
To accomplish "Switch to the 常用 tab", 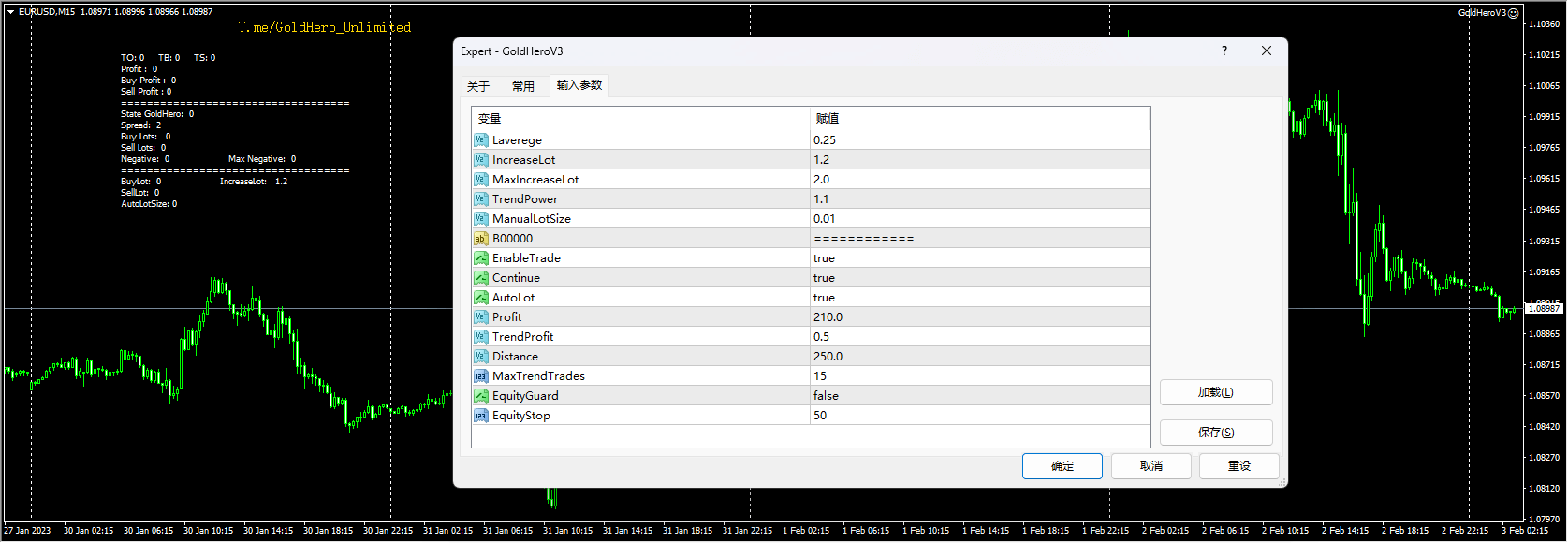I will click(523, 86).
